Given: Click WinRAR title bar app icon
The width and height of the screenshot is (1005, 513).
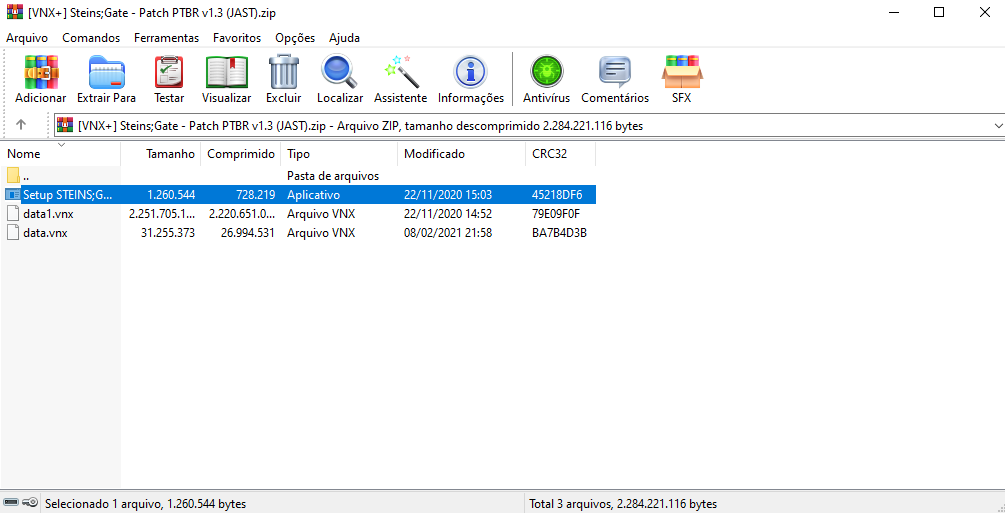Looking at the screenshot, I should tap(13, 13).
